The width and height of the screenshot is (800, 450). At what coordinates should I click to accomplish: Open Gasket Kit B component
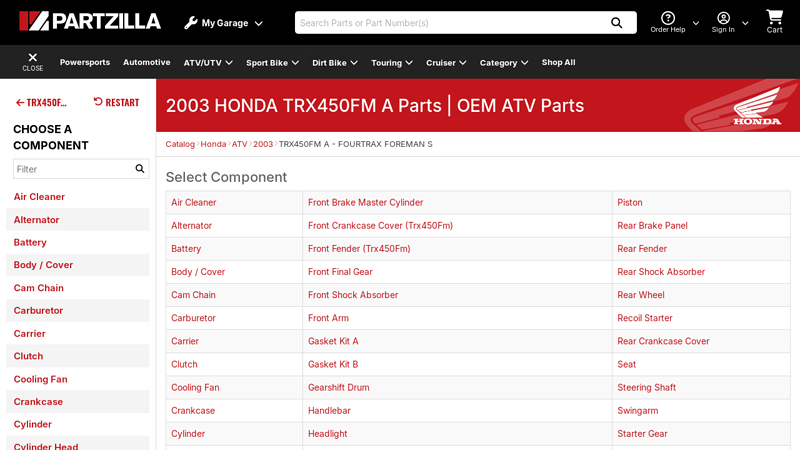tap(333, 364)
